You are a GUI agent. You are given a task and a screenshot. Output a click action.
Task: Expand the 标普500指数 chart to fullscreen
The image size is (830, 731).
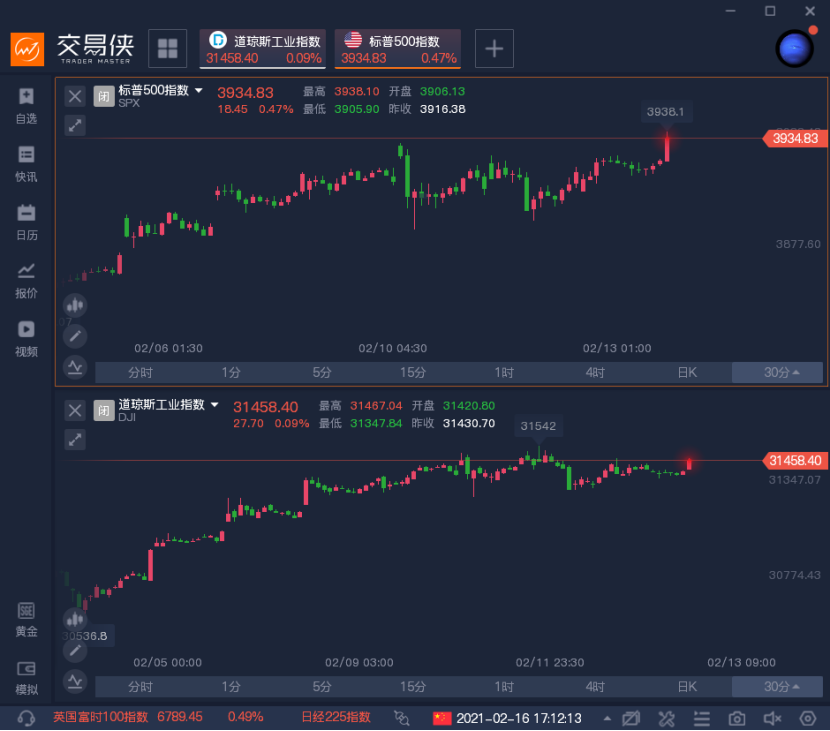tap(75, 125)
